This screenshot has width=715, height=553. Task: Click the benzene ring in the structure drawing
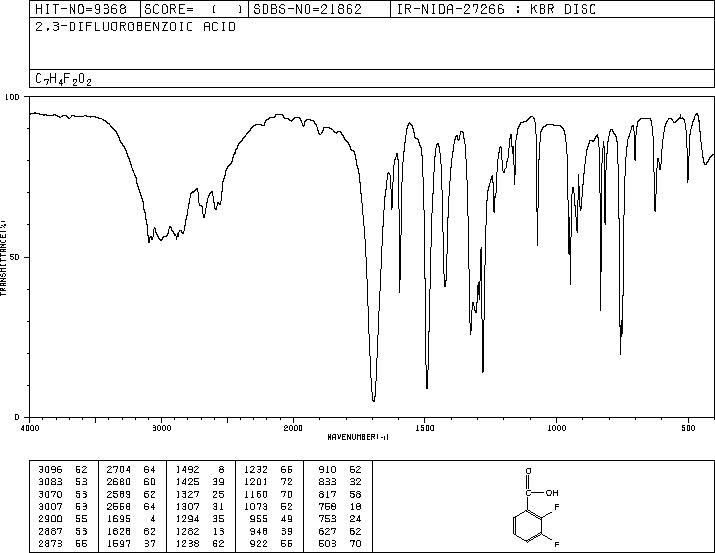click(x=528, y=526)
